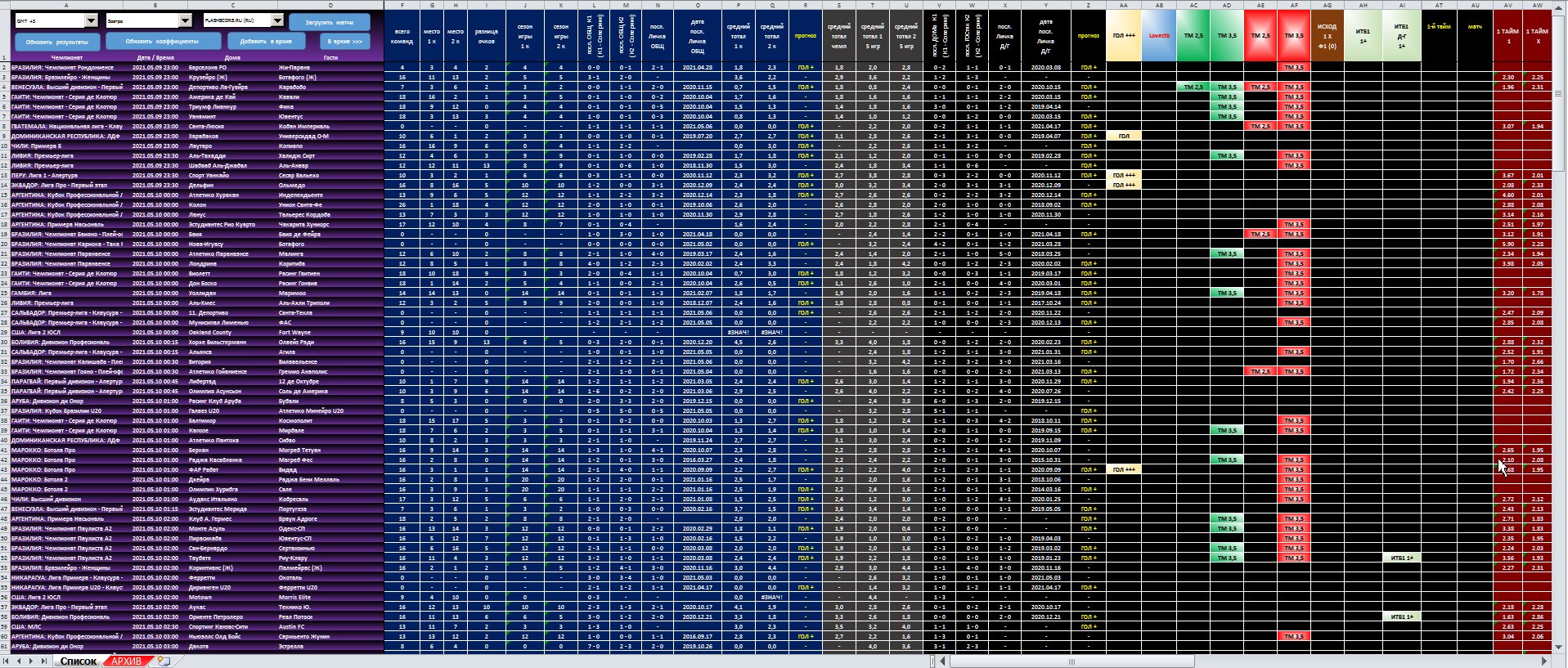Click horizontal scrollbar left arrow
The width and height of the screenshot is (1568, 668).
[x=943, y=661]
